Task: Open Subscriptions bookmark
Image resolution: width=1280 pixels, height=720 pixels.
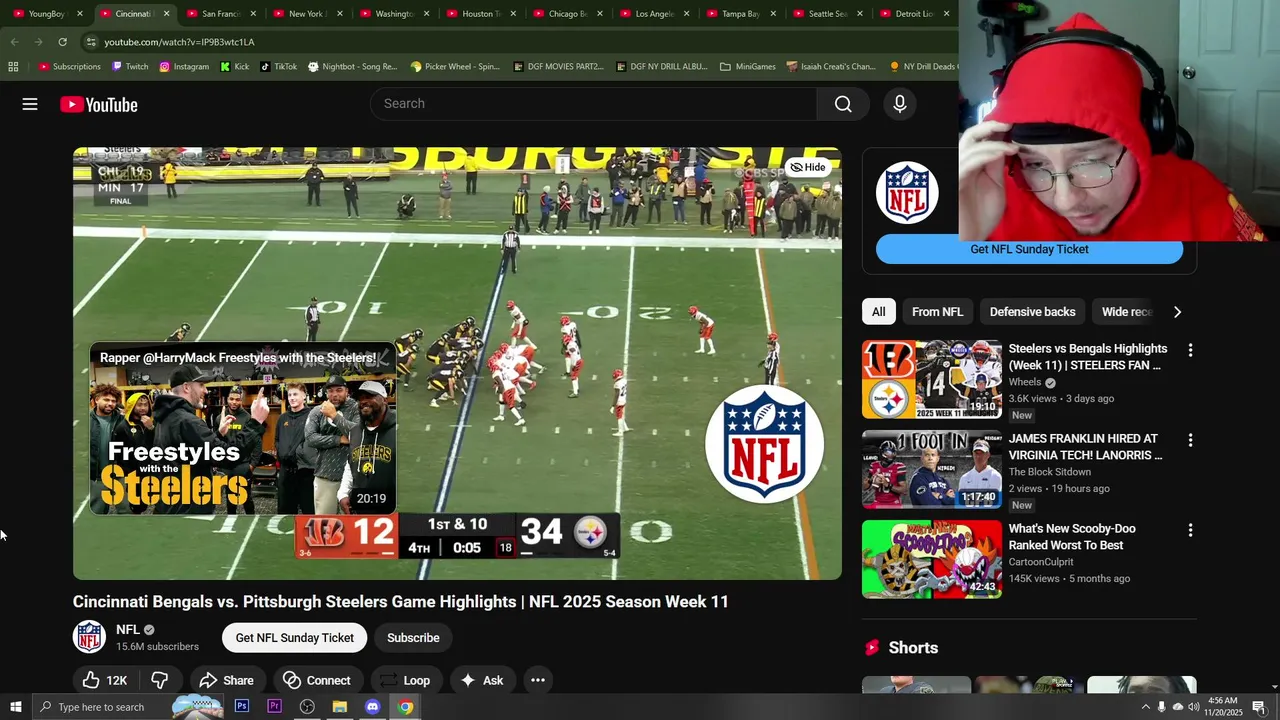Action: [x=69, y=67]
